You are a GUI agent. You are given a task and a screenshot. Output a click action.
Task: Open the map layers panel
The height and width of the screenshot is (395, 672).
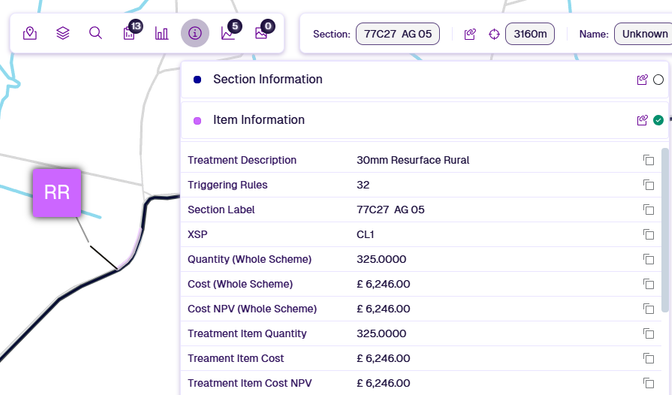tap(63, 33)
